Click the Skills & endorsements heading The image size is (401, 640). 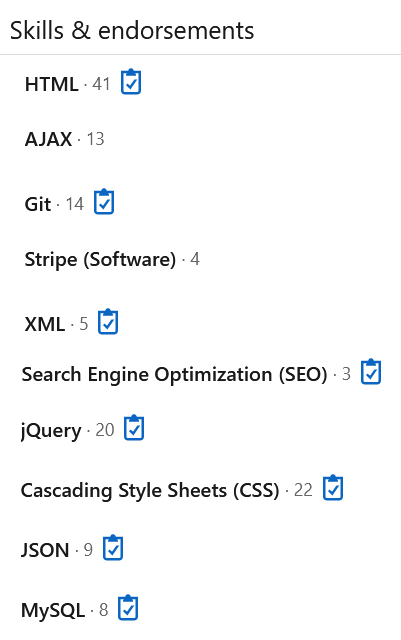pos(132,31)
